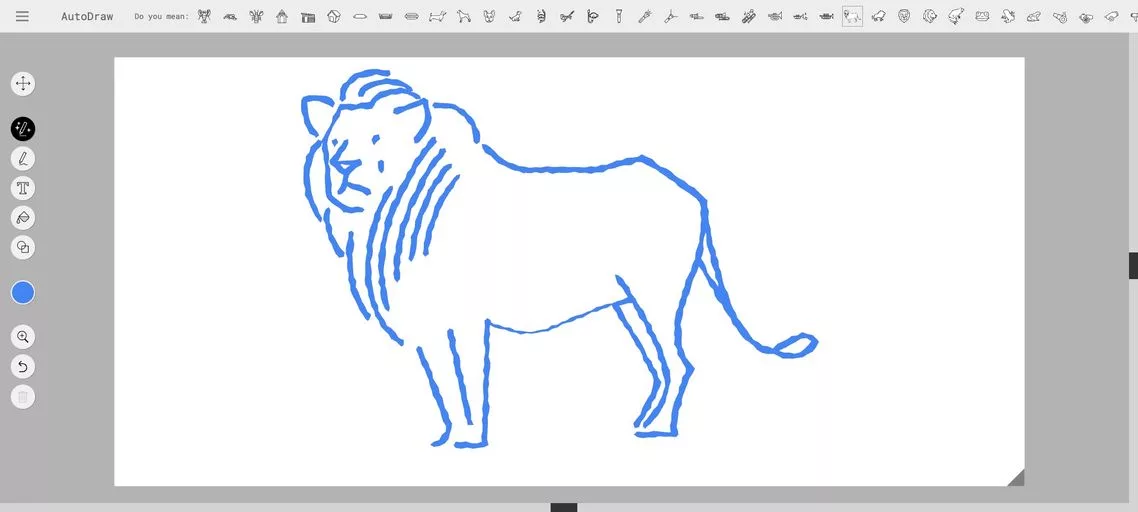Viewport: 1138px width, 512px height.
Task: Select the Type text tool
Action: click(x=23, y=188)
